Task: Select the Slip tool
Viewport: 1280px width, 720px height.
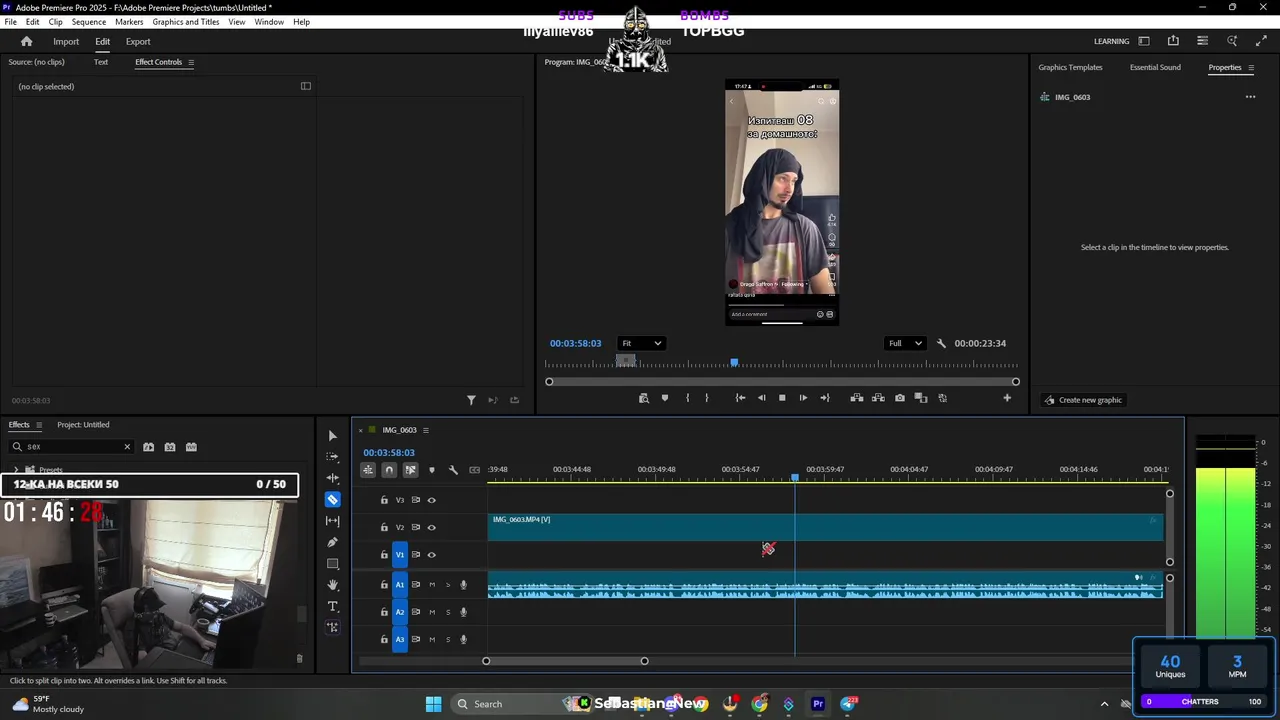Action: click(x=333, y=521)
